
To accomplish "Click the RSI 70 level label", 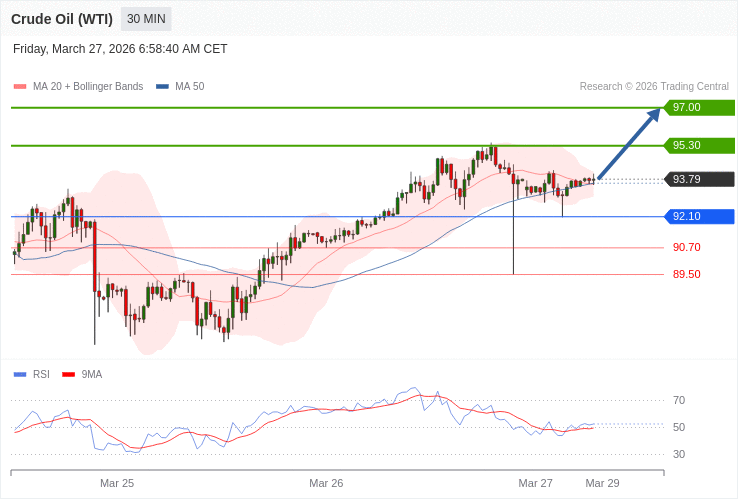I will 679,400.
